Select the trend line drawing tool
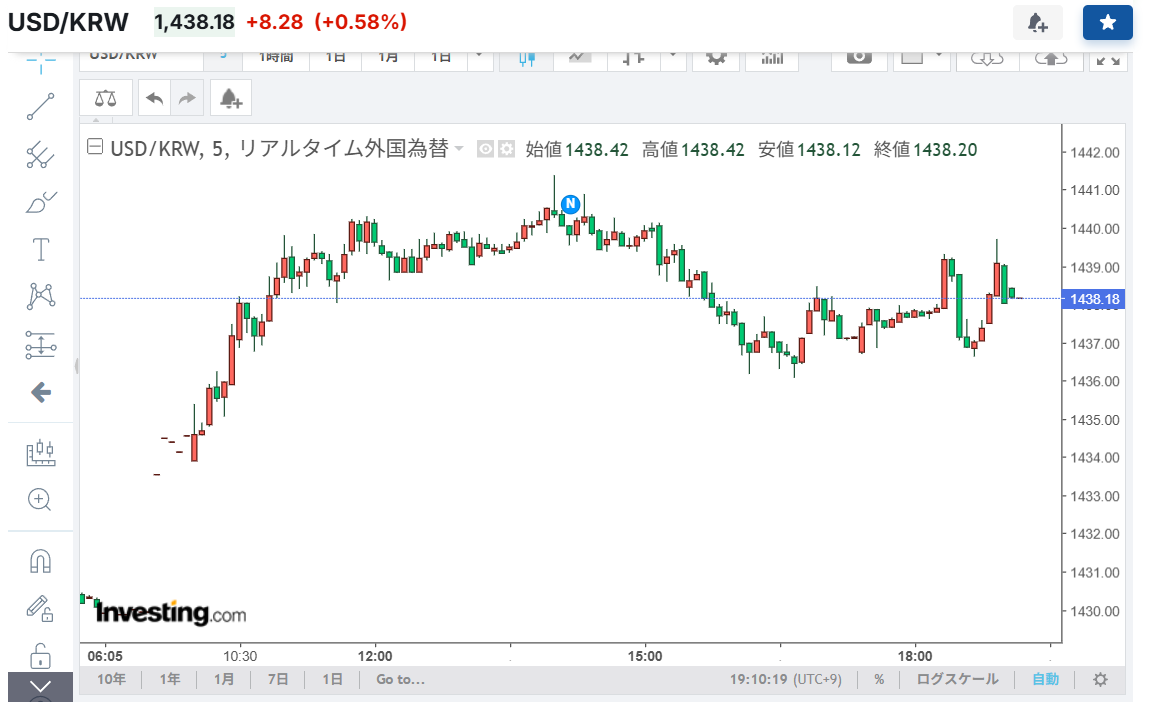The width and height of the screenshot is (1163, 710). [40, 105]
